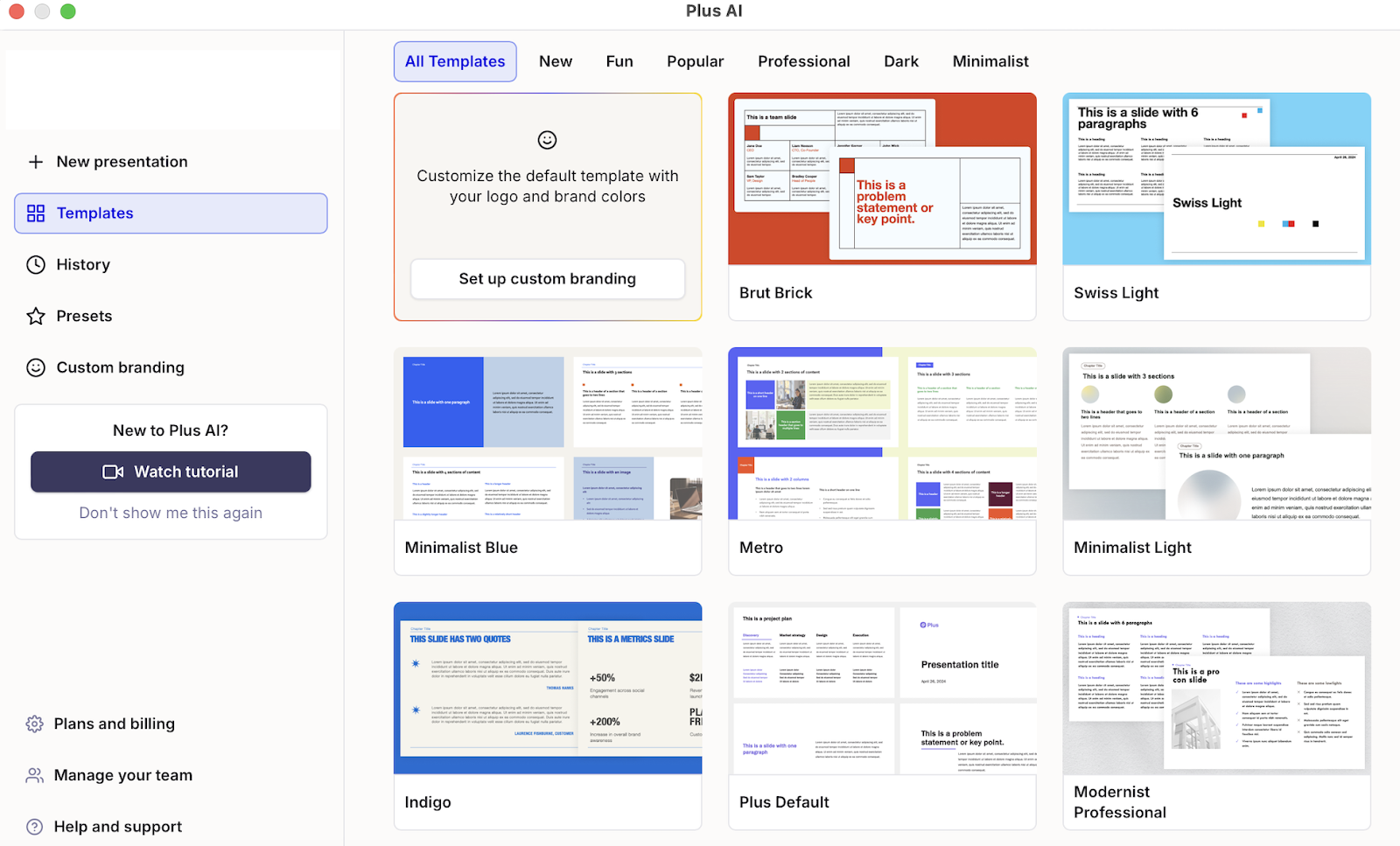1400x846 pixels.
Task: Select the Brut Brick template thumbnail
Action: coord(882,179)
